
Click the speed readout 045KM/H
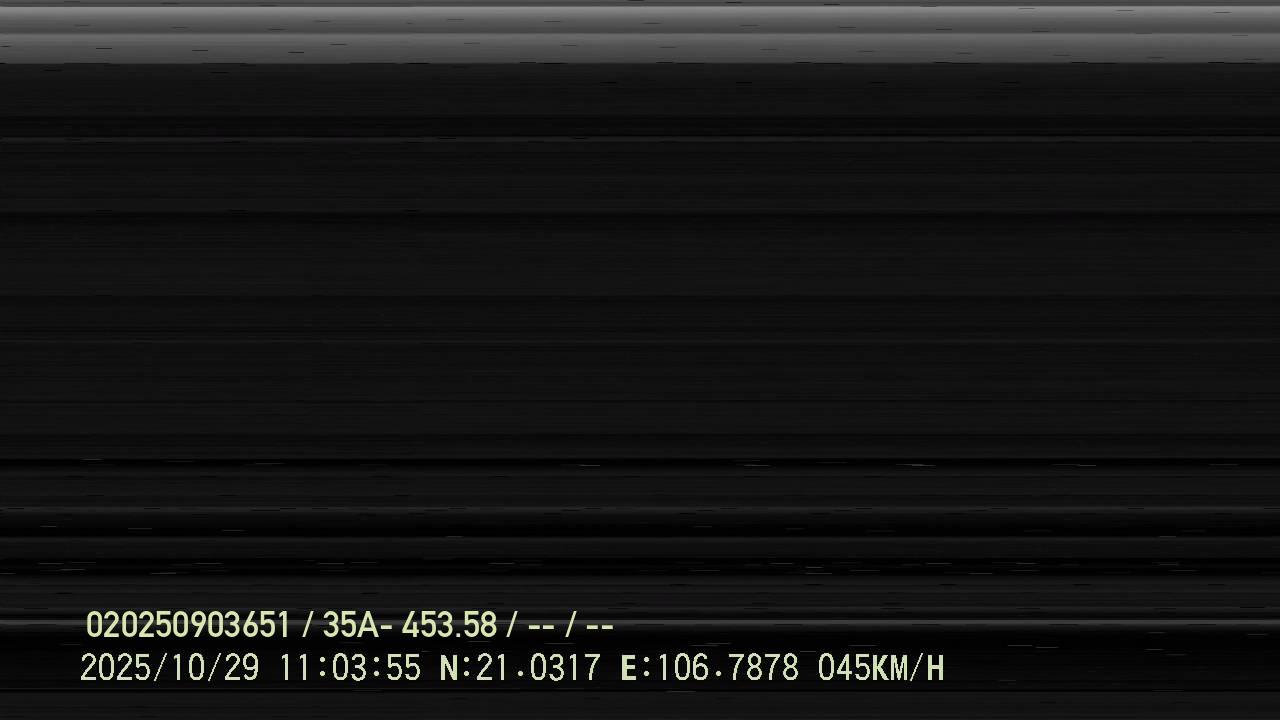tap(881, 668)
